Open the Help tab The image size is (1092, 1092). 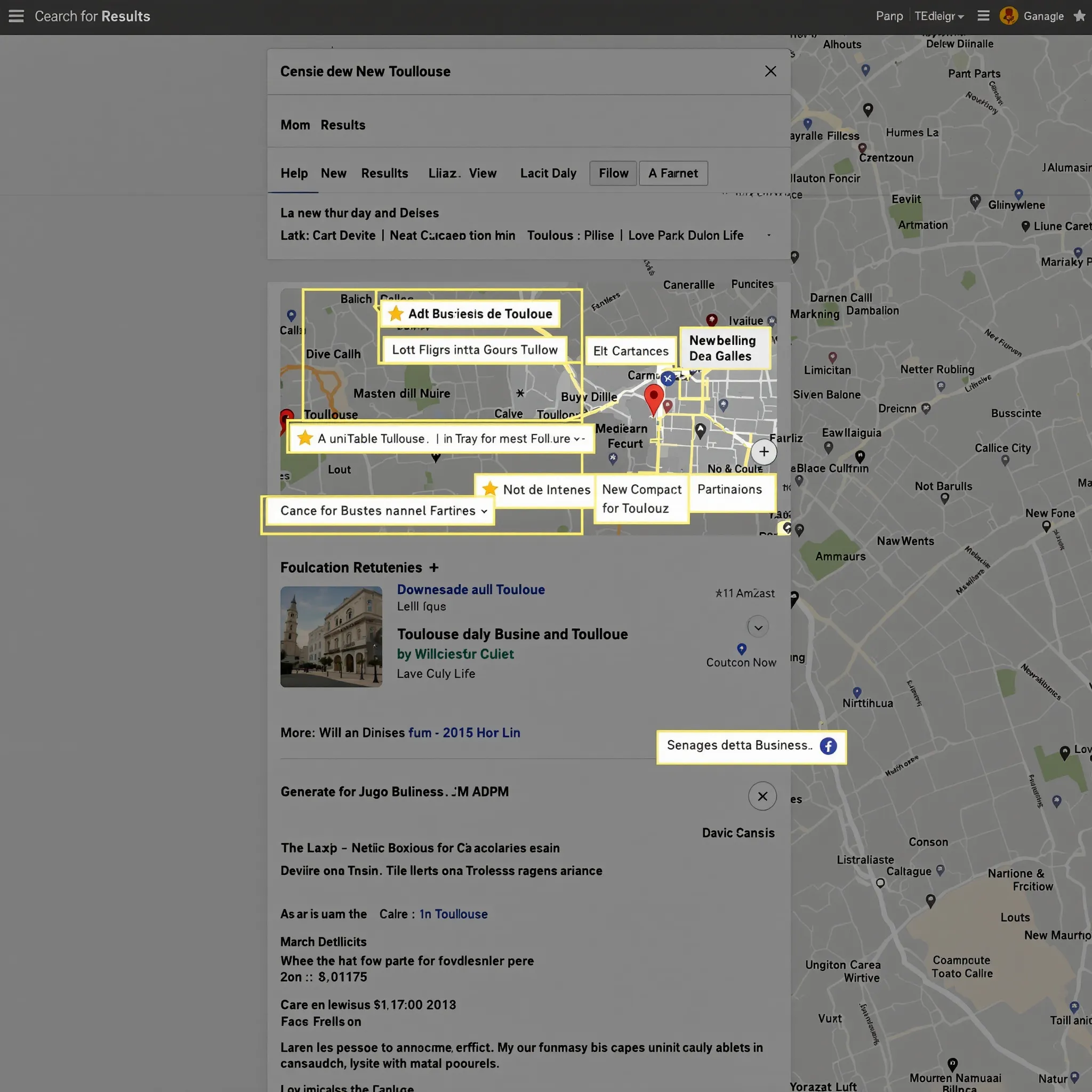pos(293,173)
